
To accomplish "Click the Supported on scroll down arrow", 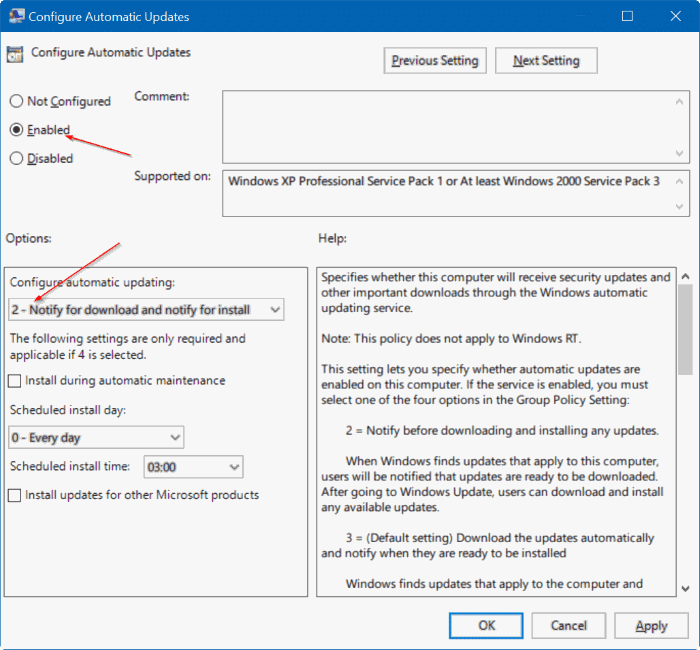I will [x=679, y=207].
